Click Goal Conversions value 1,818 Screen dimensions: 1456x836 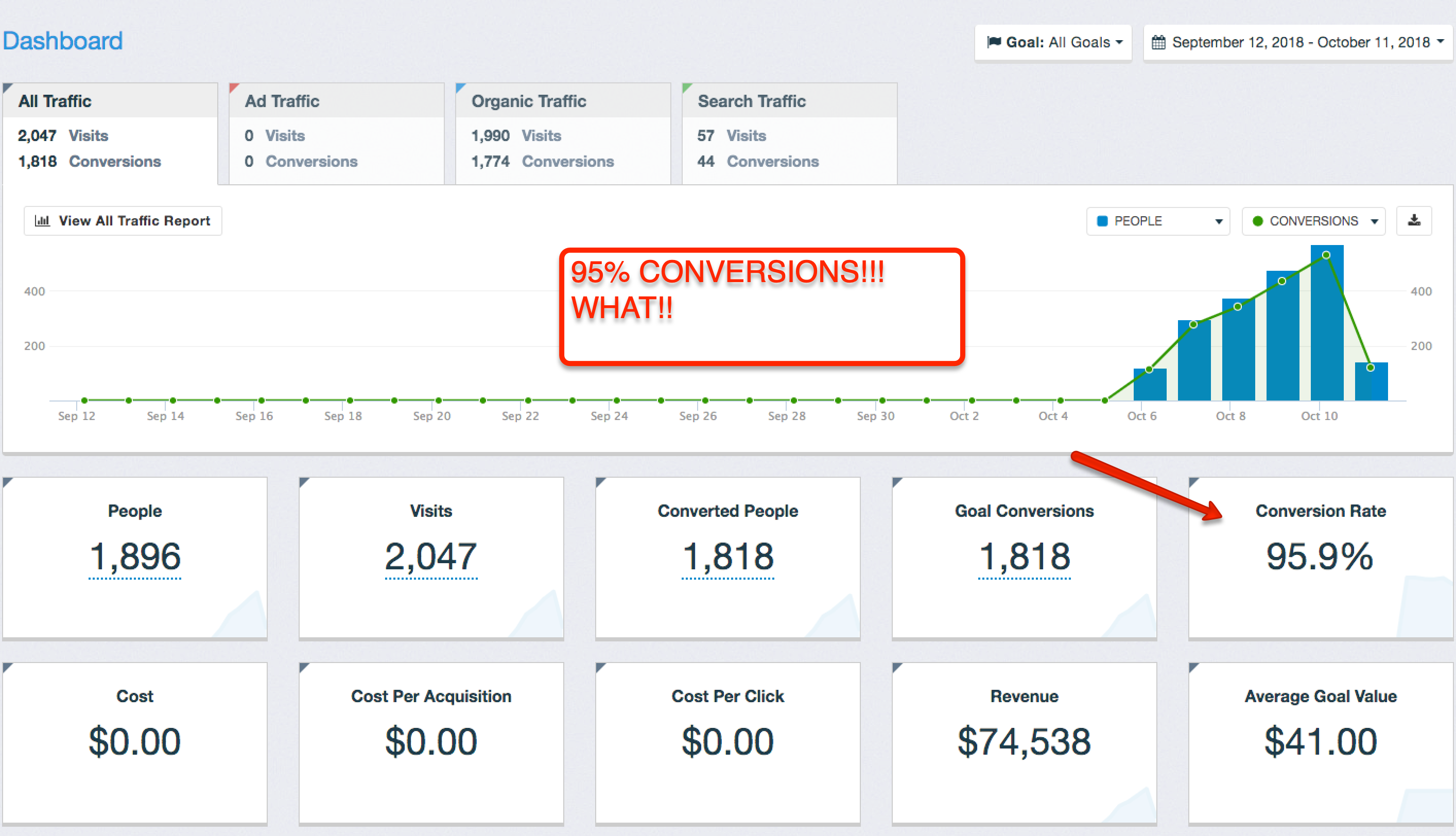point(1024,556)
